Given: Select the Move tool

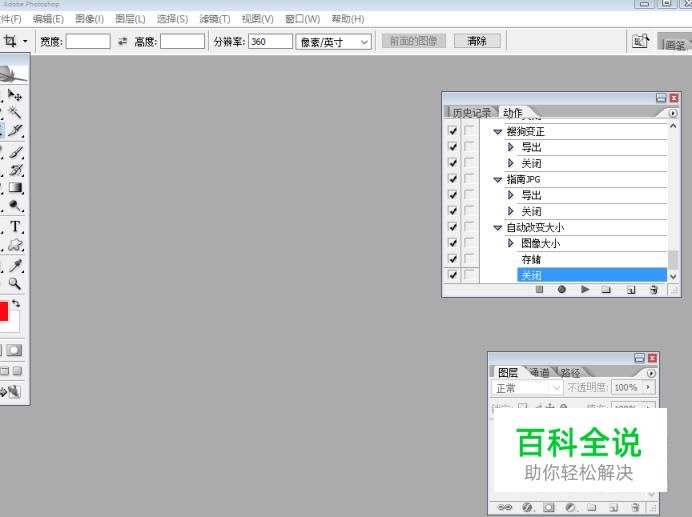Looking at the screenshot, I should [x=15, y=95].
